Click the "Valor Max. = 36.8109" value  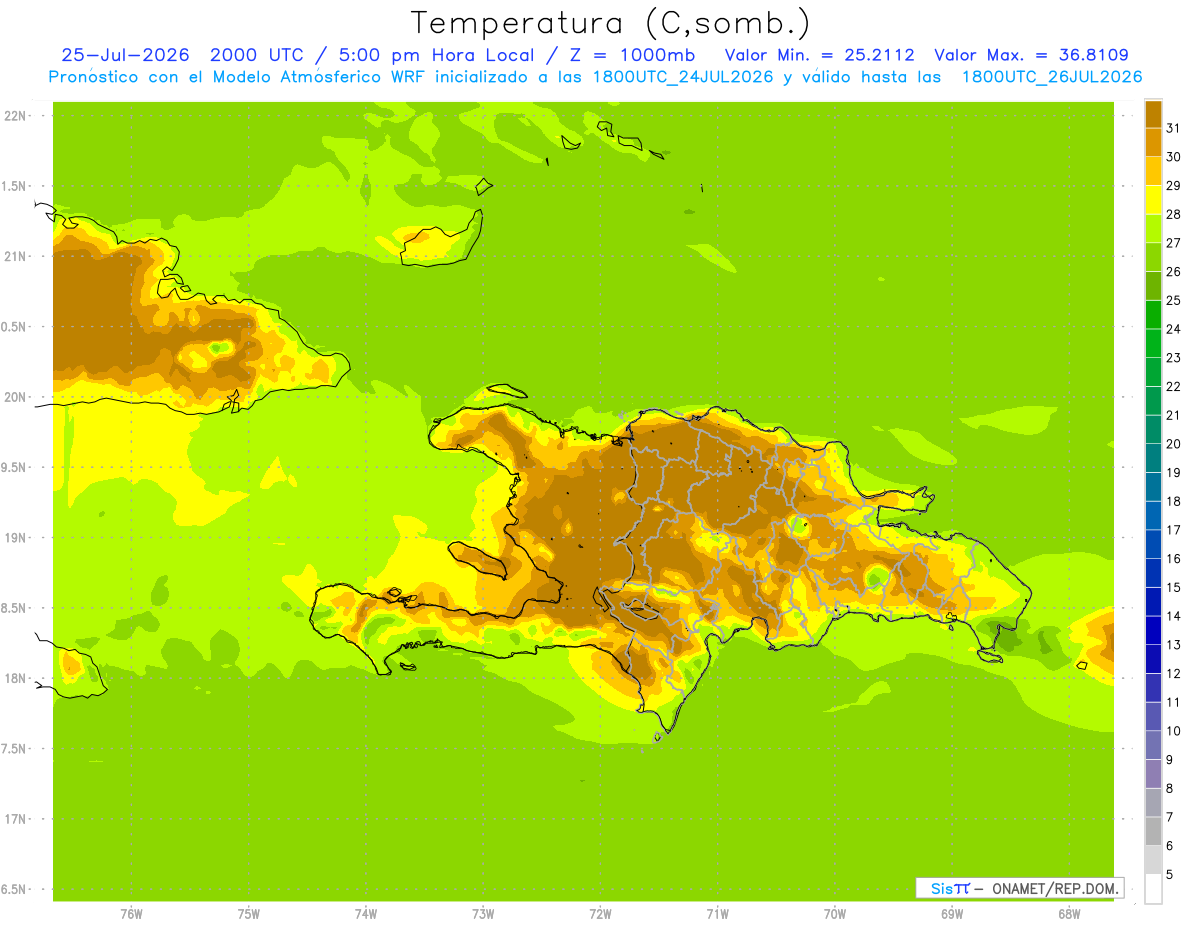(1031, 55)
